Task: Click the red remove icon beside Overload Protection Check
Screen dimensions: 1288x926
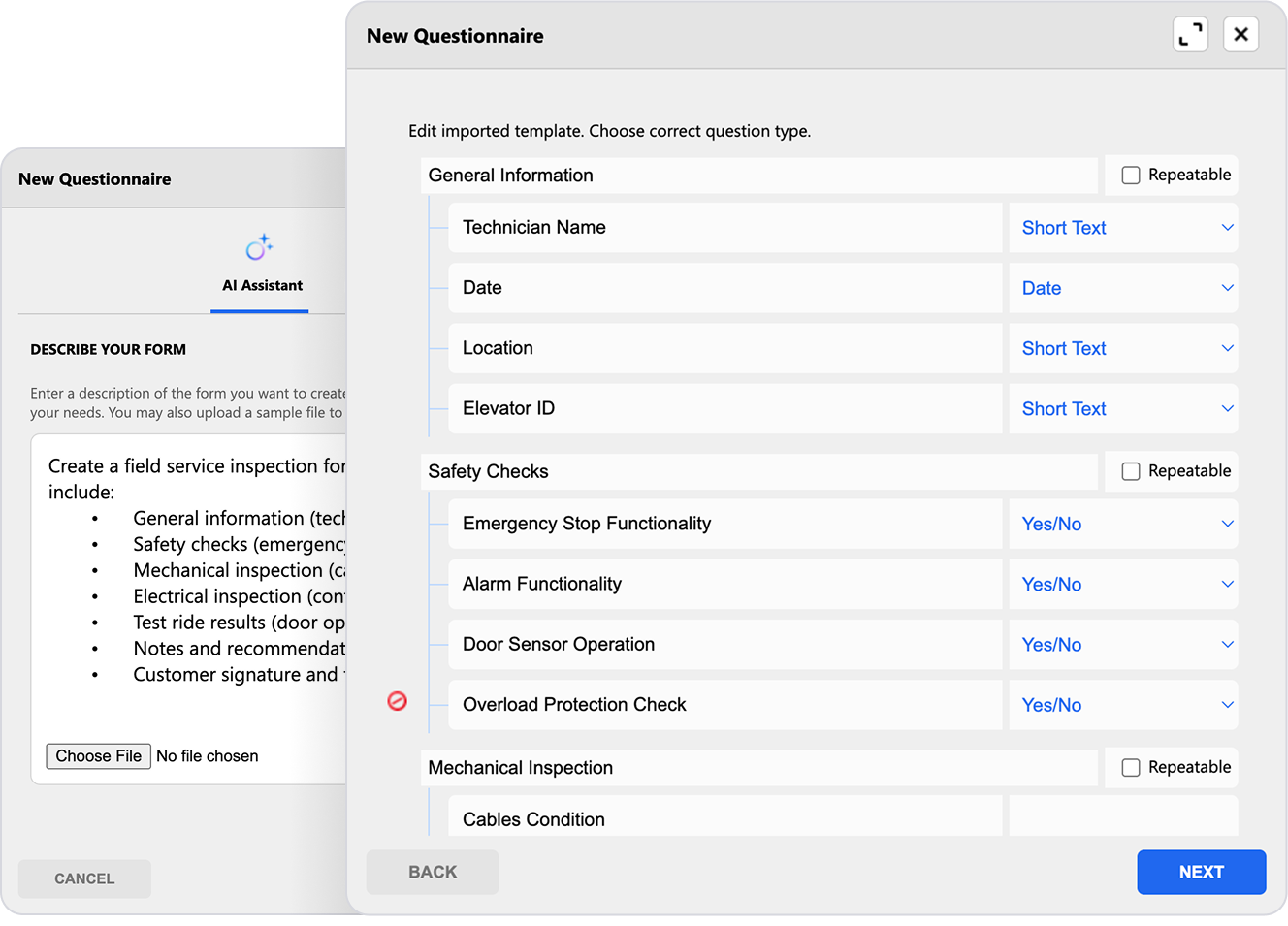Action: (398, 701)
